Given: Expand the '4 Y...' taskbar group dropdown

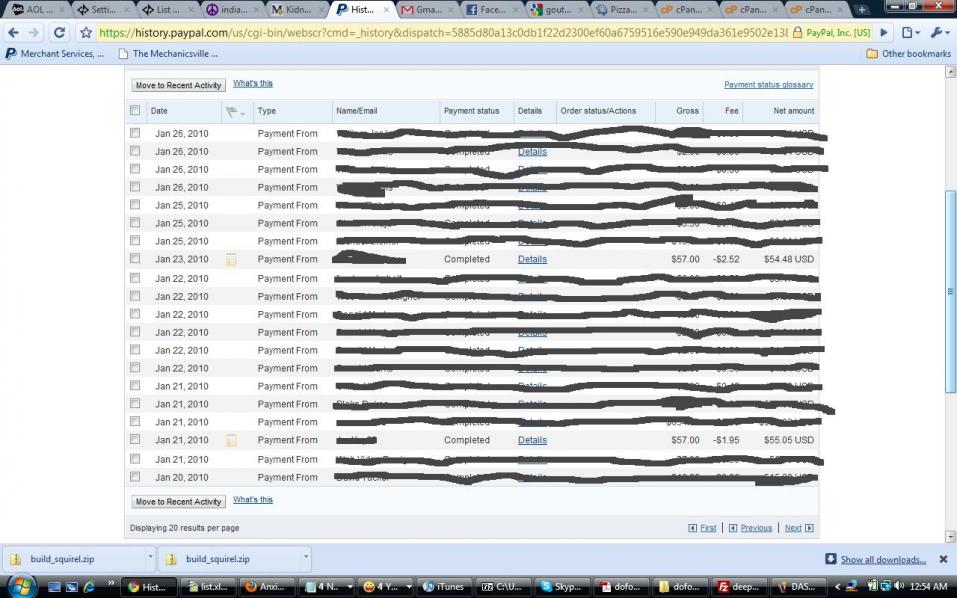Looking at the screenshot, I should (x=409, y=587).
